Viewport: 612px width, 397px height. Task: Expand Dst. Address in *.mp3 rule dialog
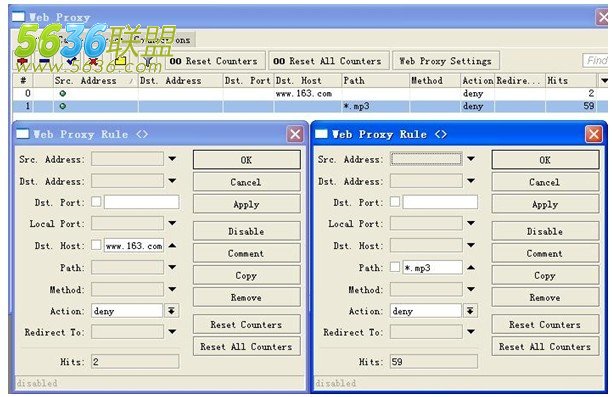pyautogui.click(x=471, y=181)
